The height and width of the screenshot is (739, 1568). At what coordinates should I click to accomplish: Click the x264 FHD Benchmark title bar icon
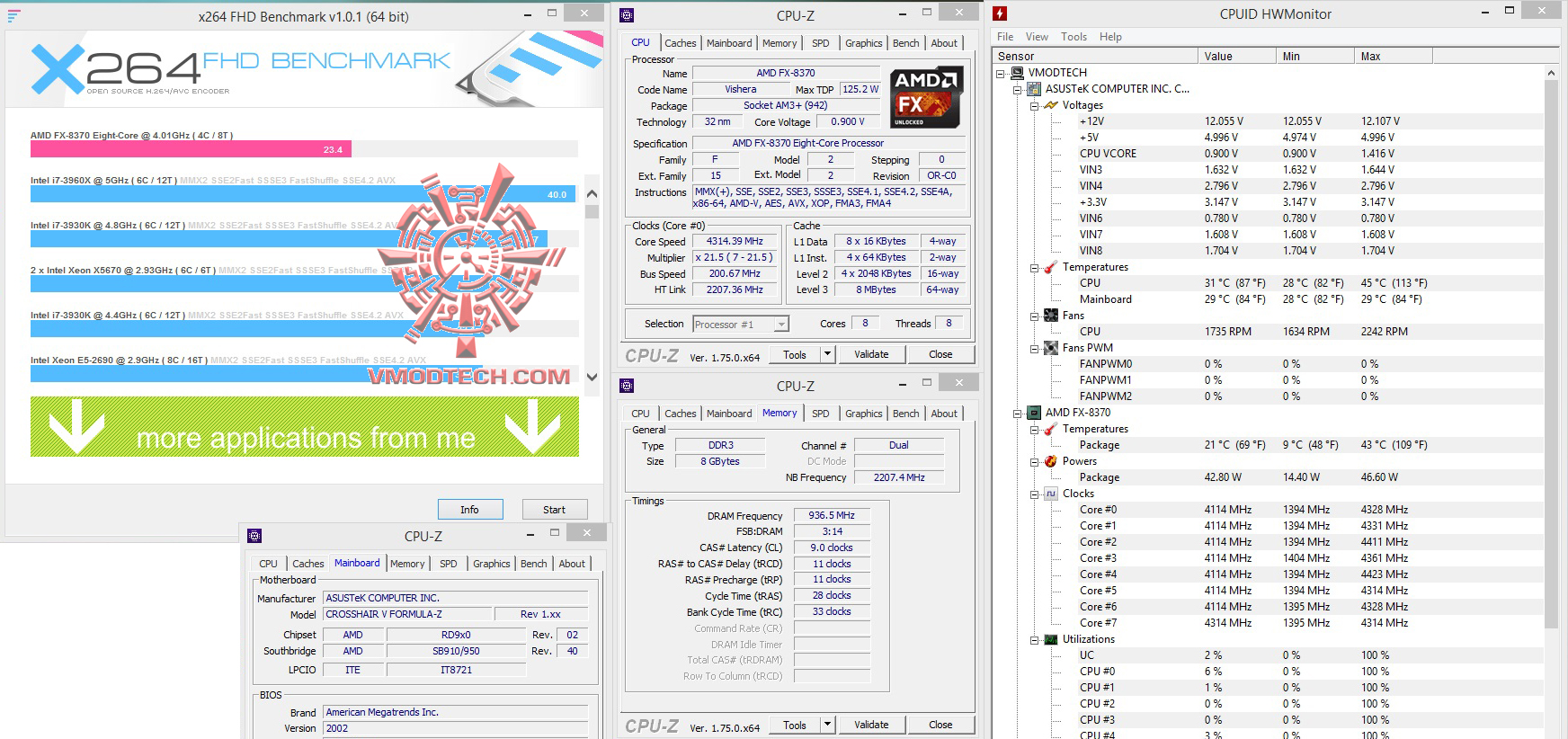click(13, 16)
